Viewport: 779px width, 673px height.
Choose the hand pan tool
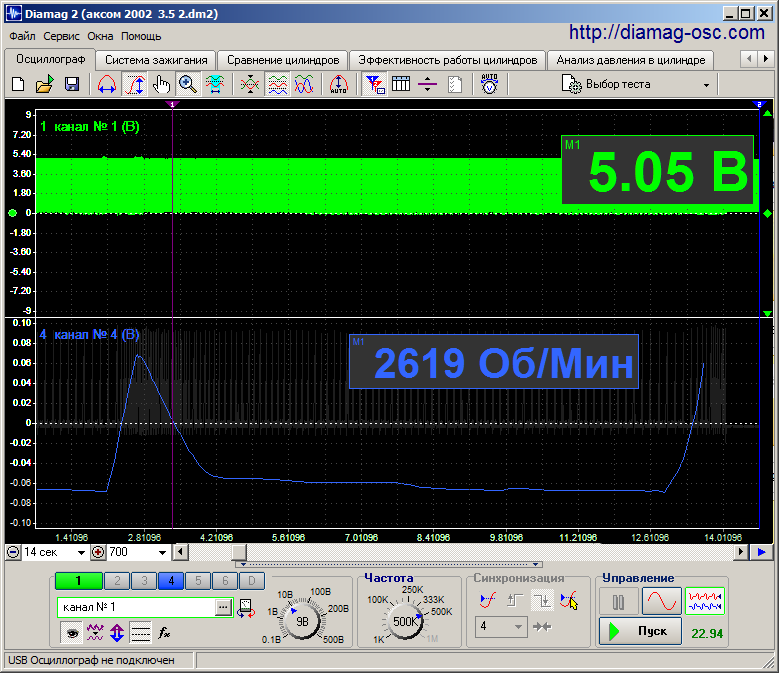[161, 84]
